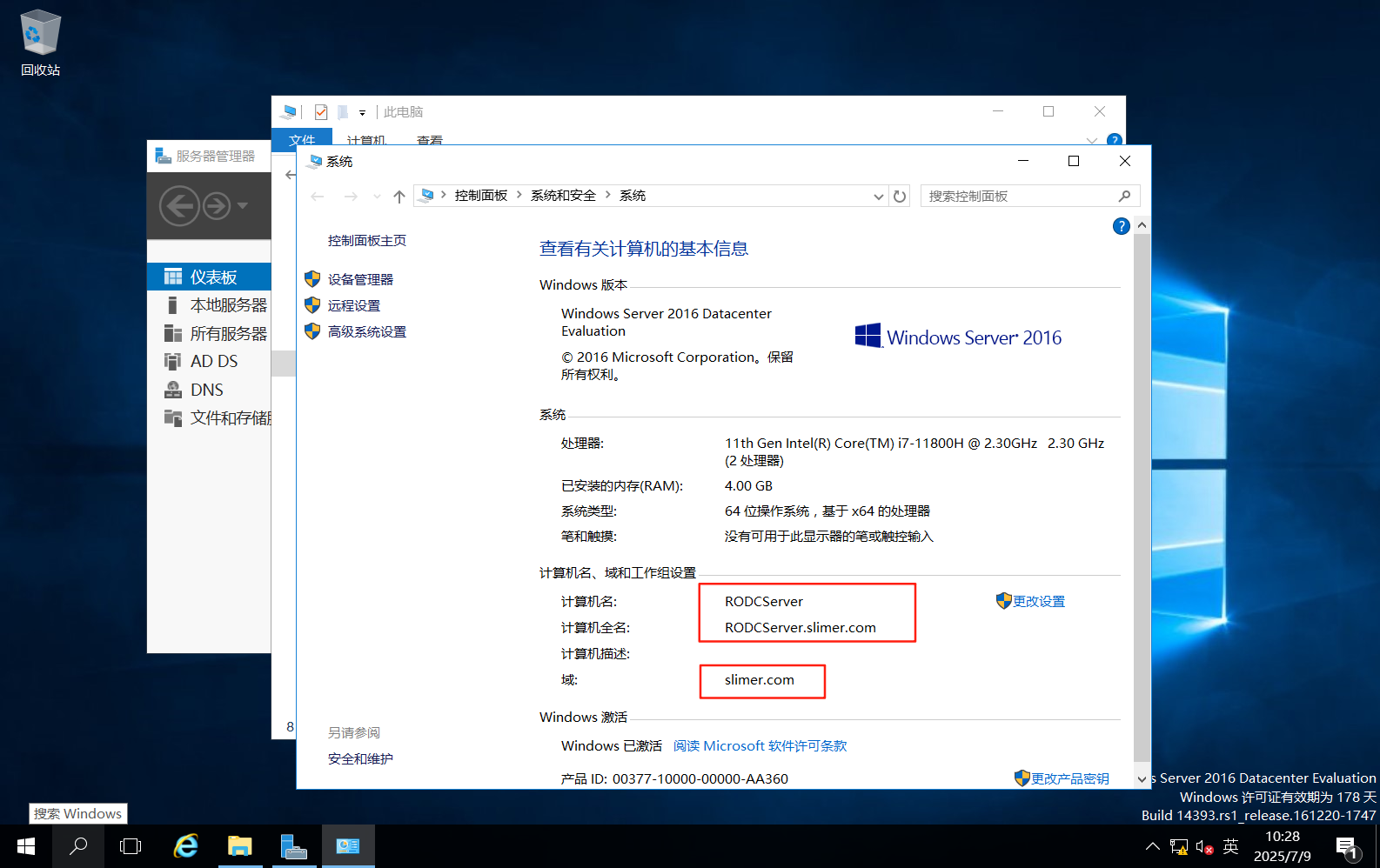Click the product ID 00377-10000-00000-AA360
Viewport: 1380px width, 868px height.
point(700,778)
